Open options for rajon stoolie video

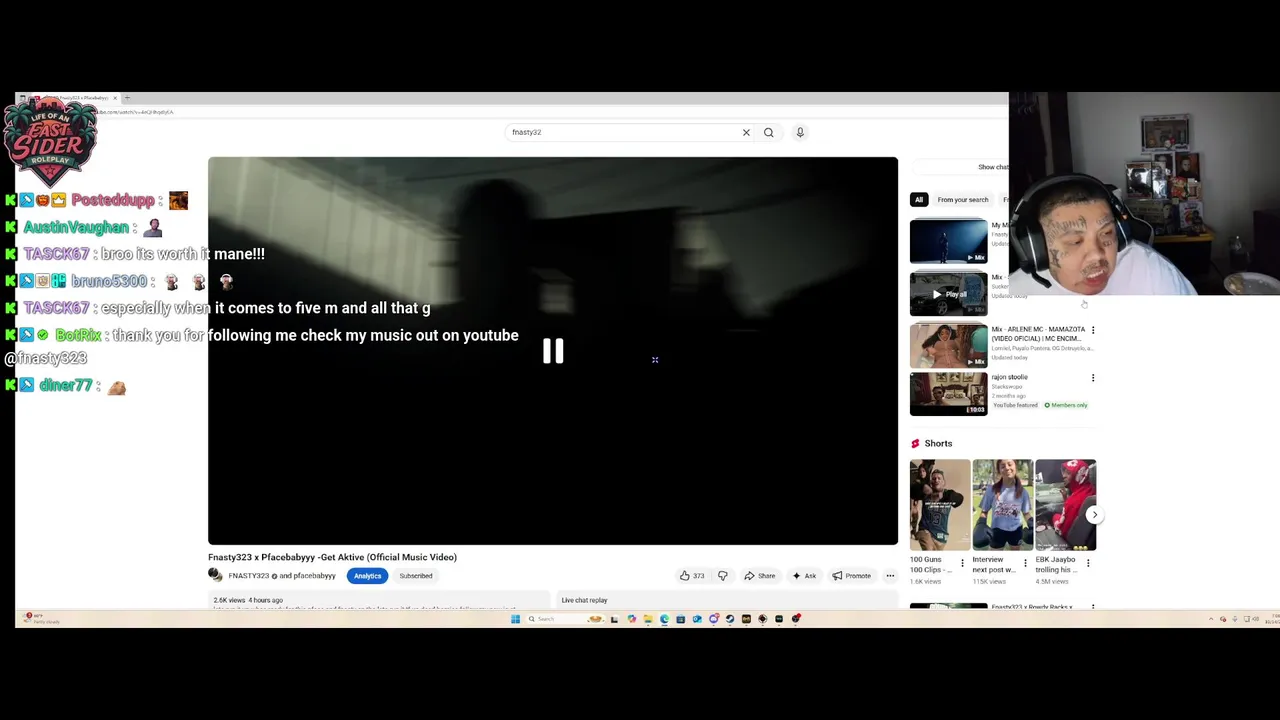tap(1092, 378)
